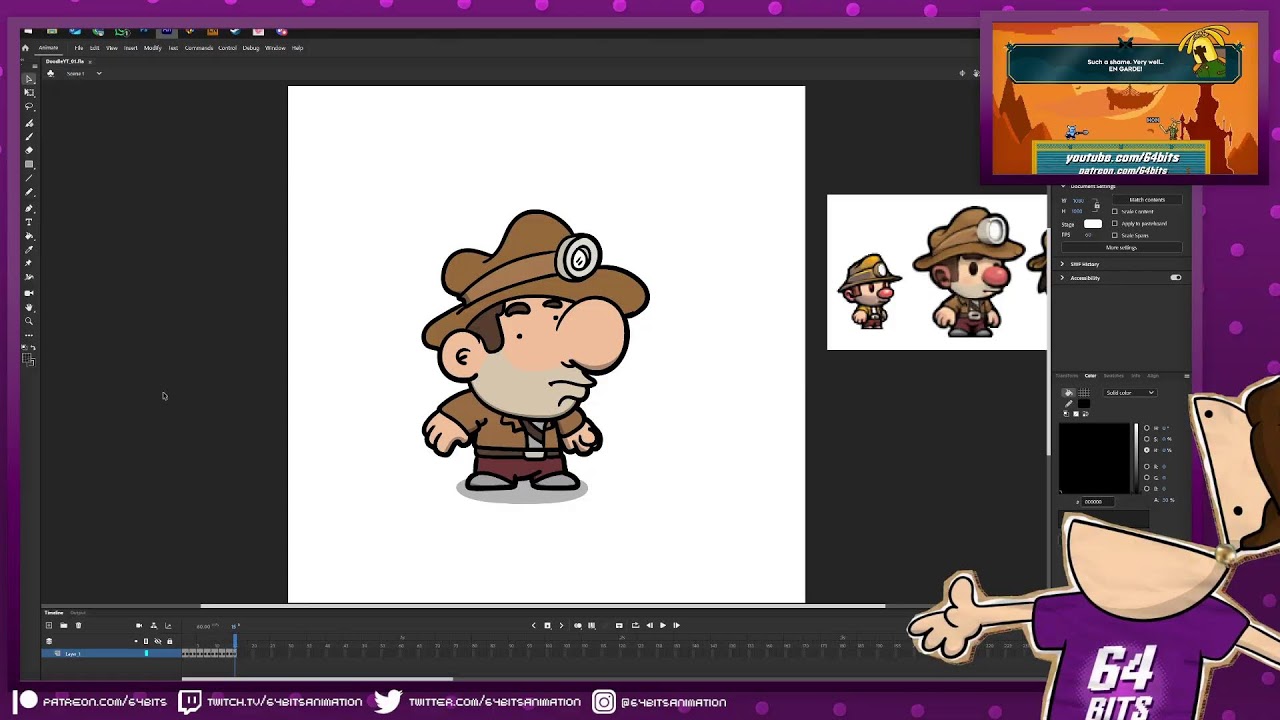The width and height of the screenshot is (1280, 720).
Task: Select the Green channel radio button
Action: 1147,478
